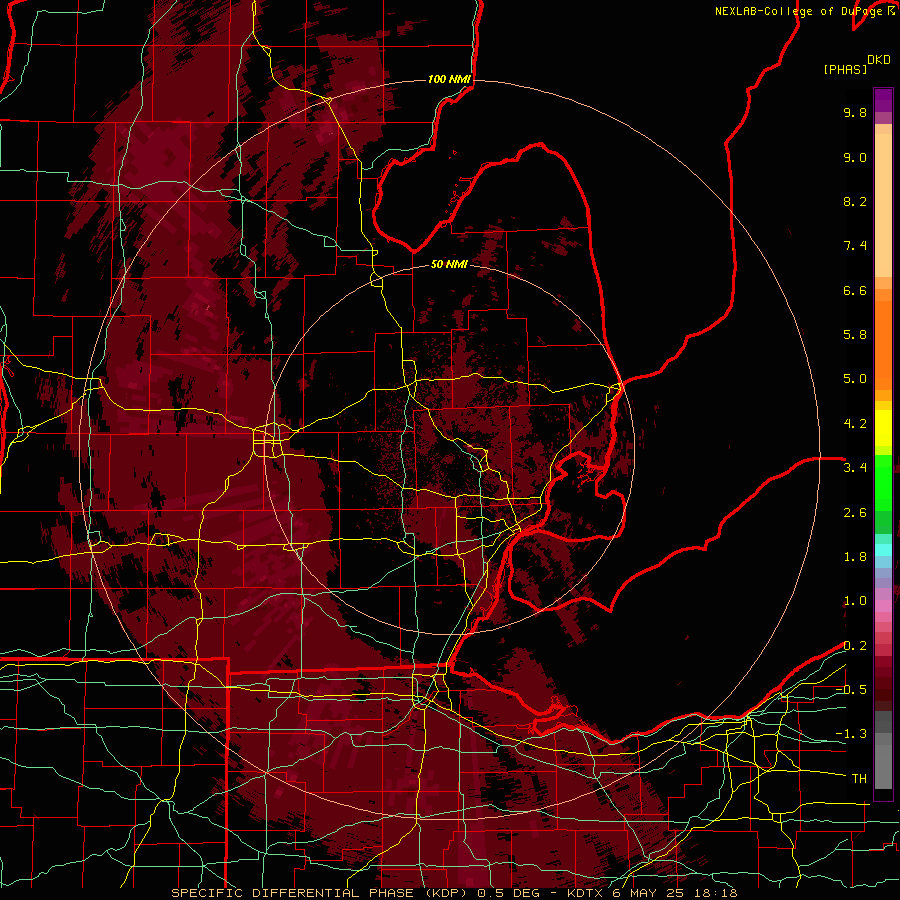
Task: Click the 9.8 value on the scale
Action: 855,112
